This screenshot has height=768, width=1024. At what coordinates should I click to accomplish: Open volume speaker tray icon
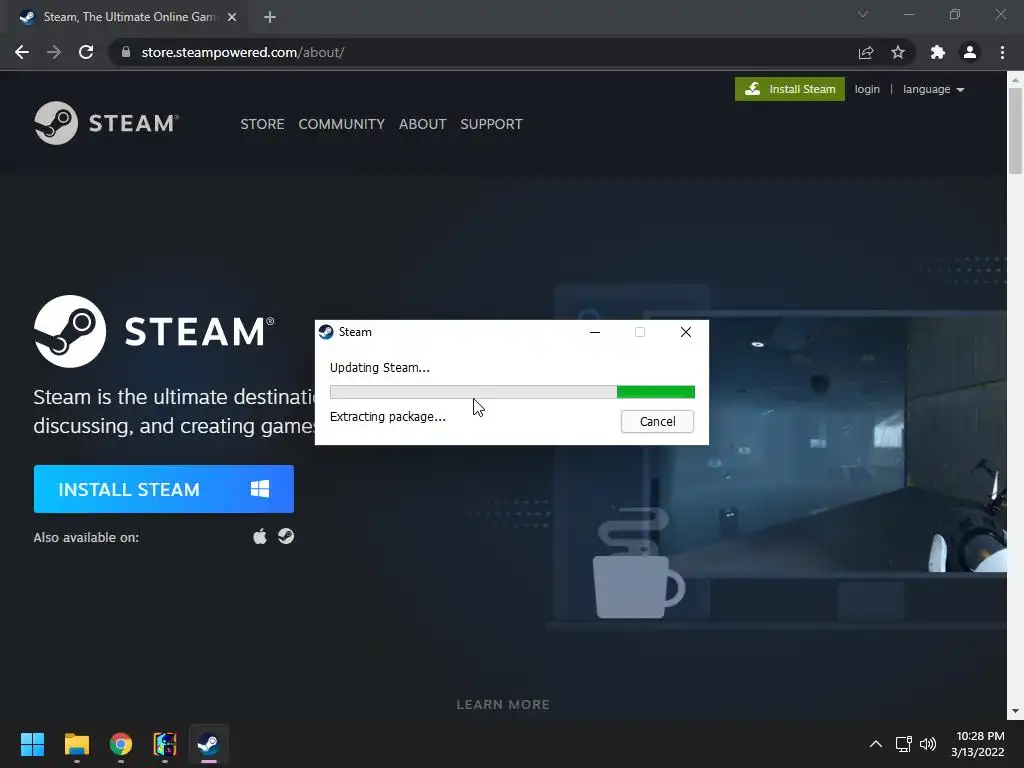tap(927, 744)
